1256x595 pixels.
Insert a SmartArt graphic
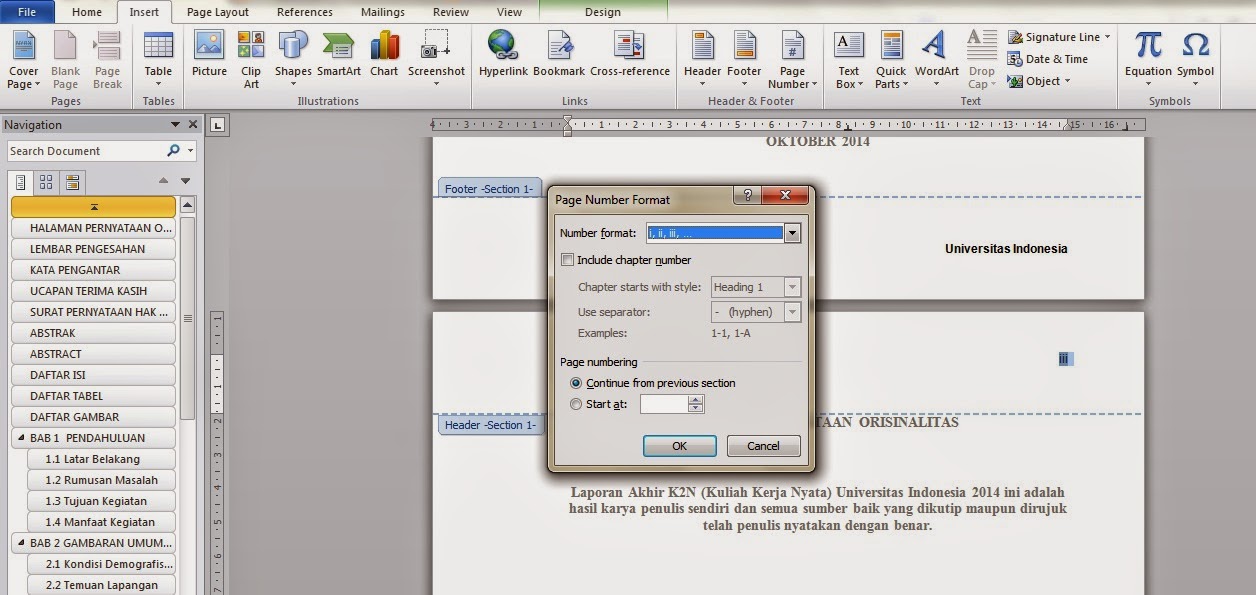339,55
